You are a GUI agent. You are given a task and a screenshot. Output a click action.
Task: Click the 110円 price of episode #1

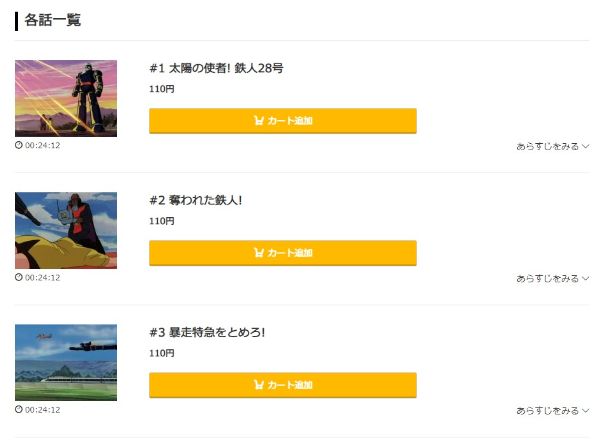coord(161,89)
